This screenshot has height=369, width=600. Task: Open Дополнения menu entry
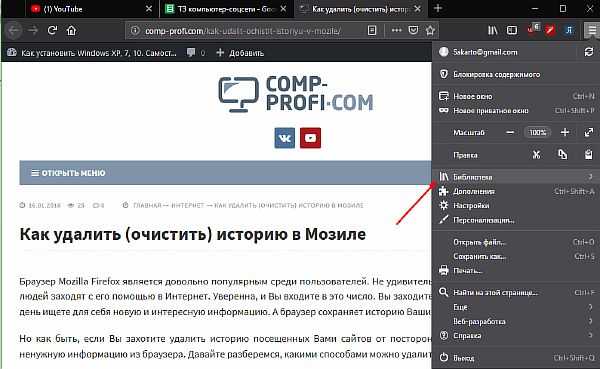515,191
